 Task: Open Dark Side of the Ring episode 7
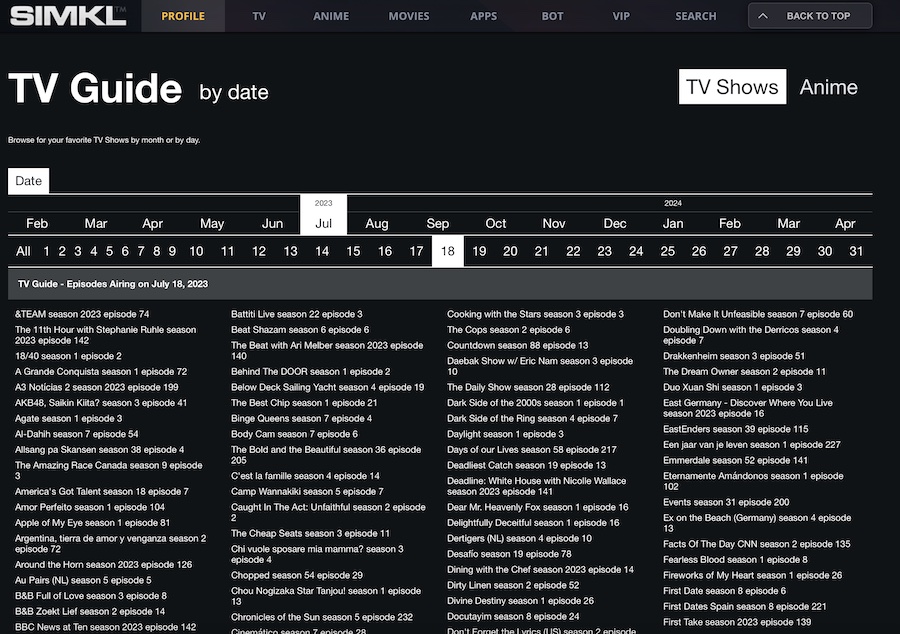coord(532,418)
